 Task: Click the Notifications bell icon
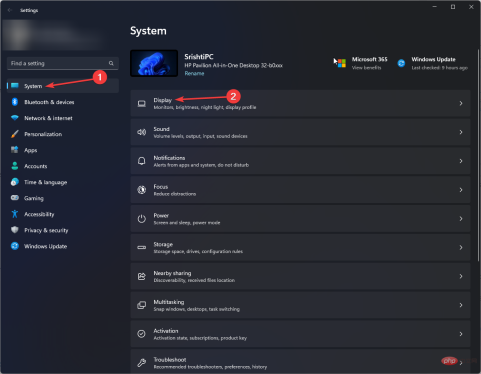point(142,161)
